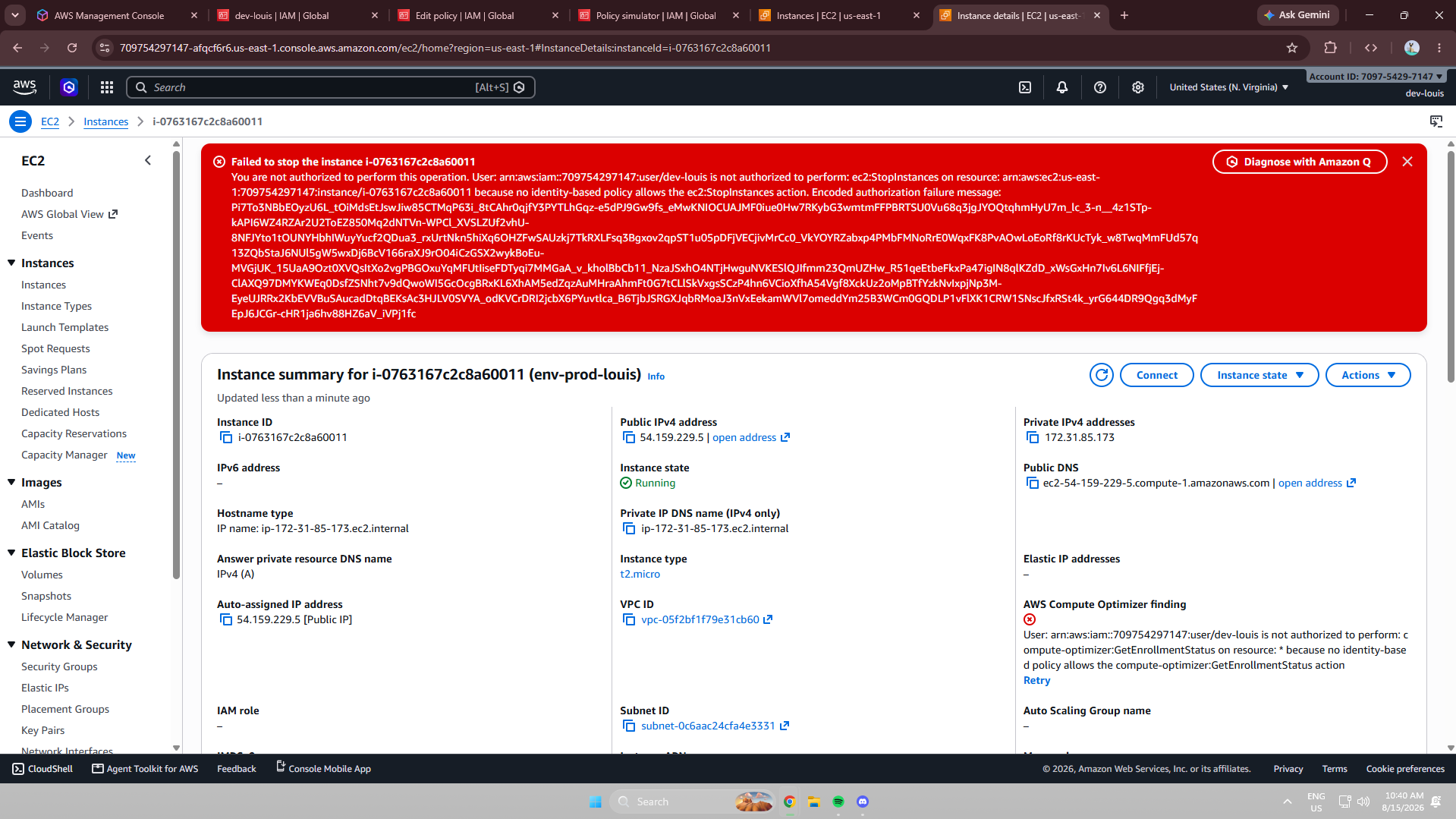
Task: Bookmark this page with the star icon
Action: point(1292,48)
